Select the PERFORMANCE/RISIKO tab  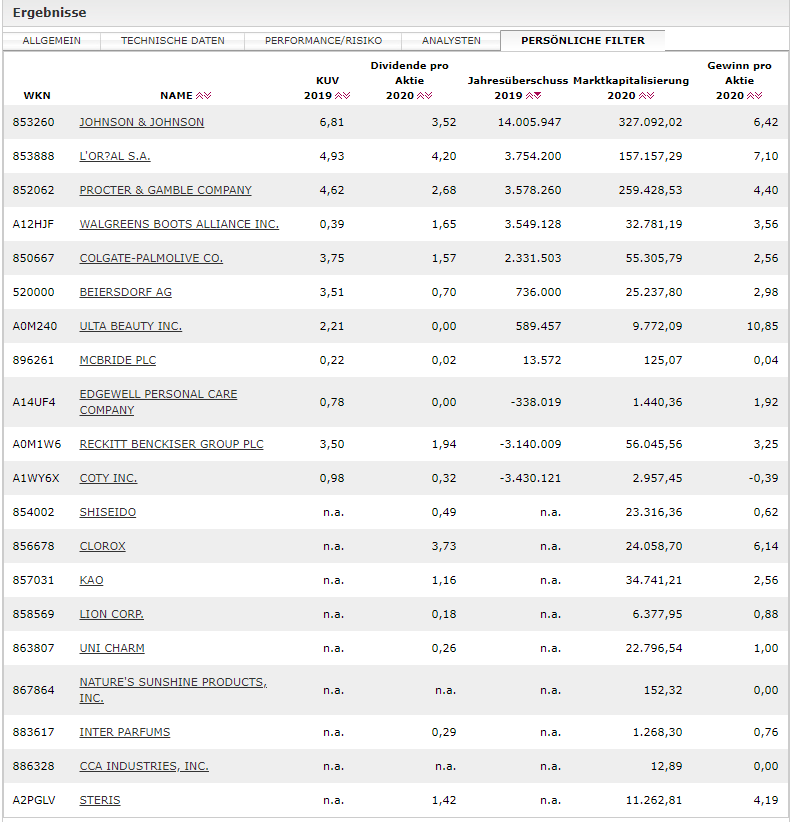(323, 41)
